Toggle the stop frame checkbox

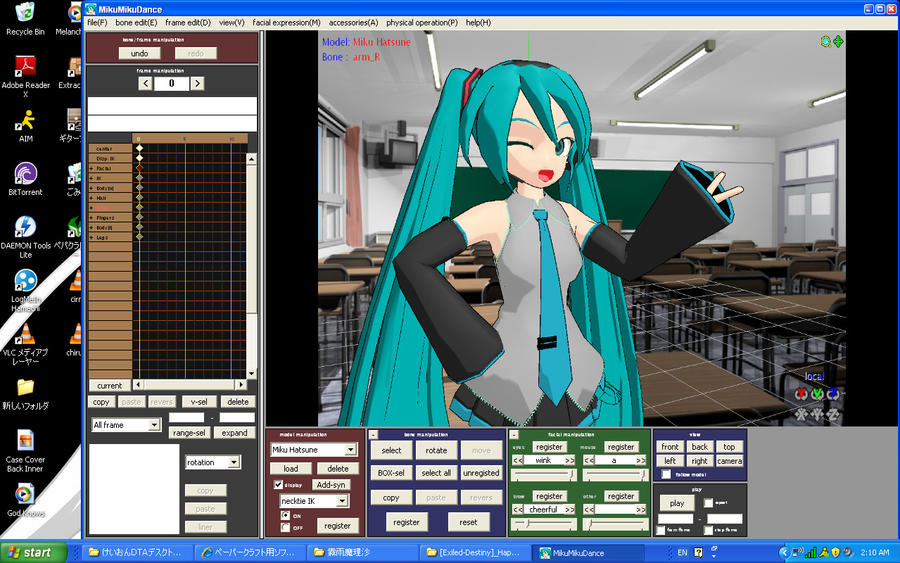pyautogui.click(x=708, y=530)
